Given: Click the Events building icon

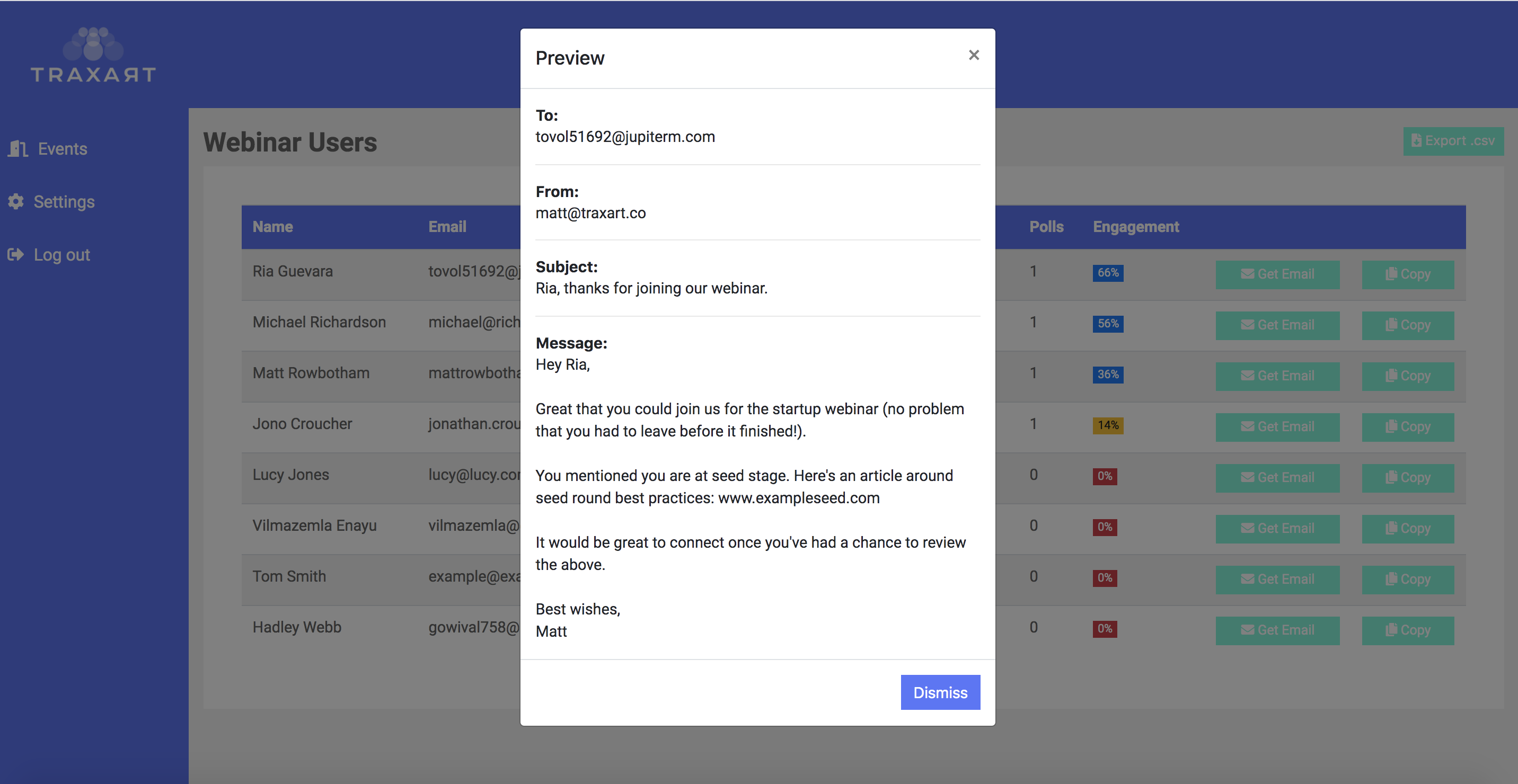Looking at the screenshot, I should (x=18, y=148).
